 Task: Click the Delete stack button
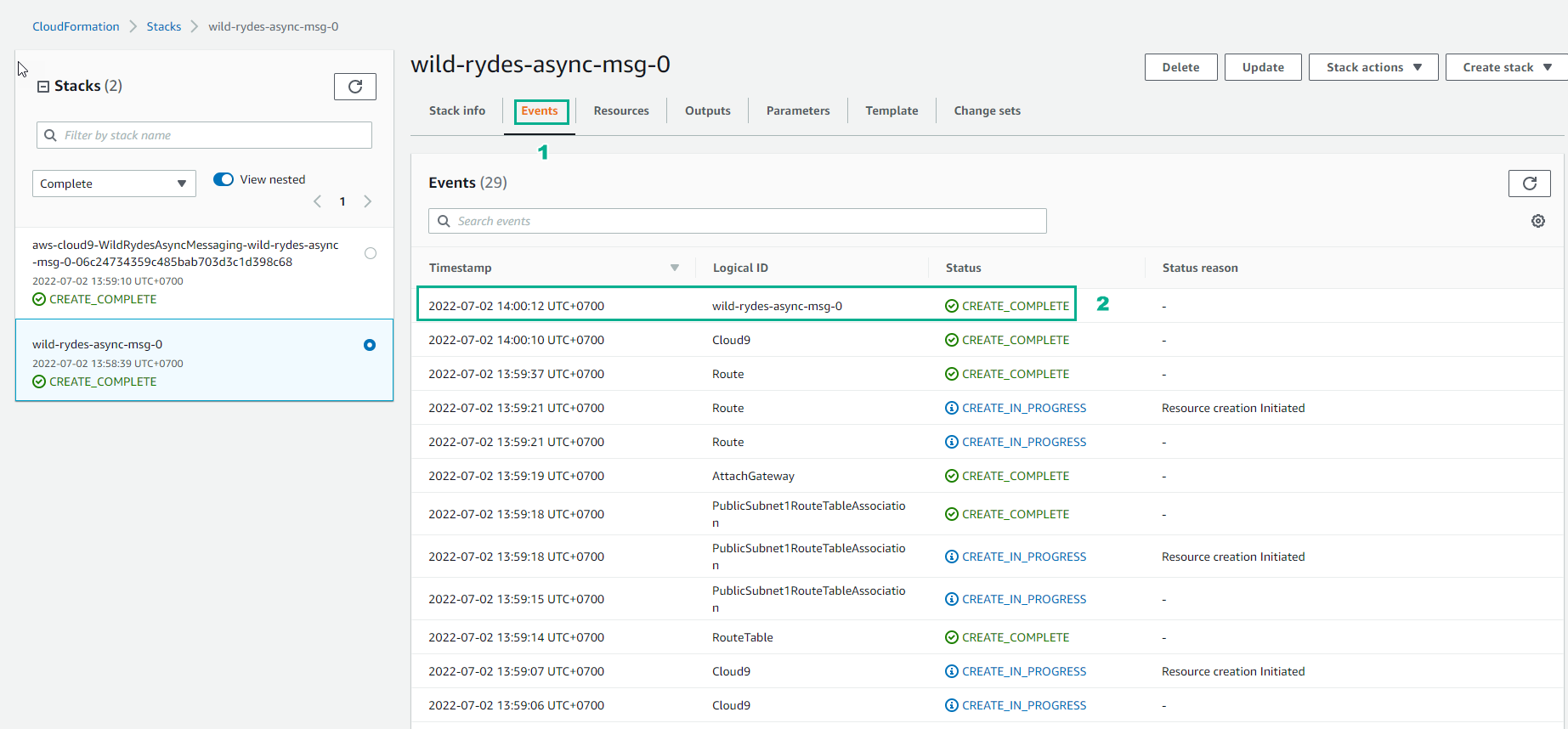tap(1180, 67)
